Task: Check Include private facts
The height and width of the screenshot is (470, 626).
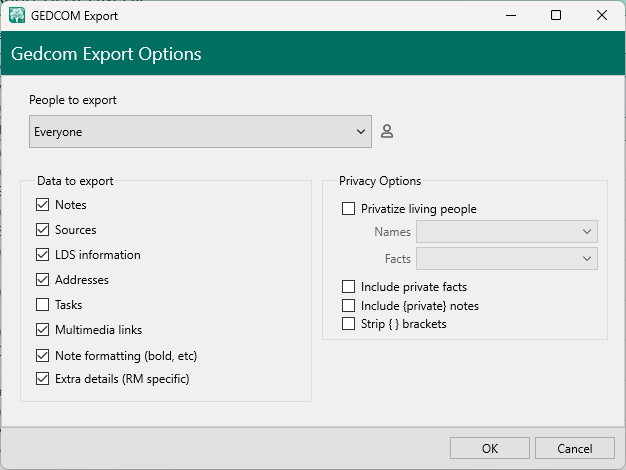Action: point(349,287)
